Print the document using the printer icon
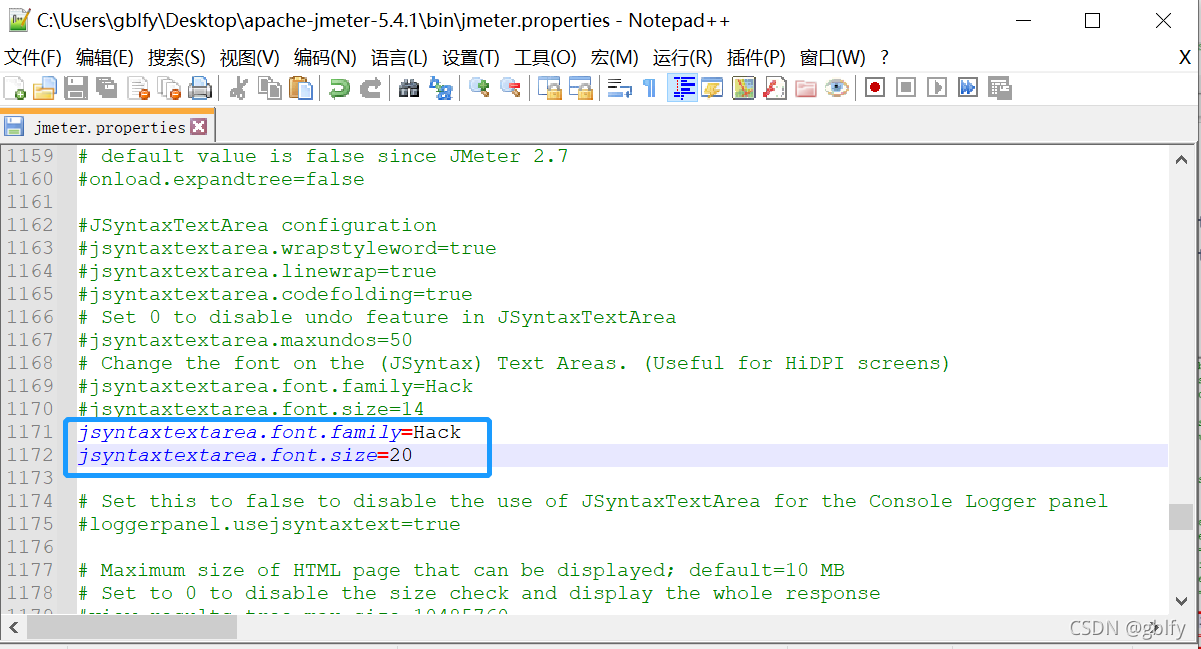This screenshot has height=649, width=1201. click(x=200, y=88)
